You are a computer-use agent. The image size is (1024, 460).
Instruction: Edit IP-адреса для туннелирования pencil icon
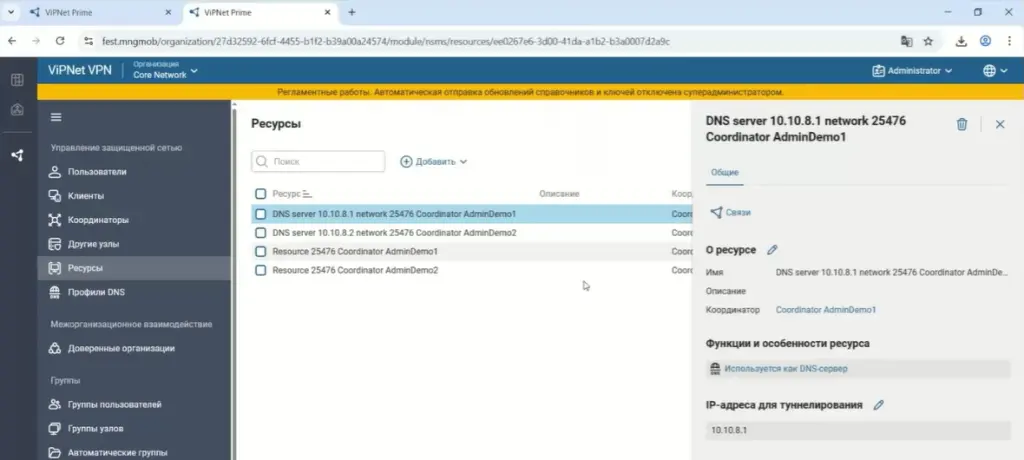[878, 405]
